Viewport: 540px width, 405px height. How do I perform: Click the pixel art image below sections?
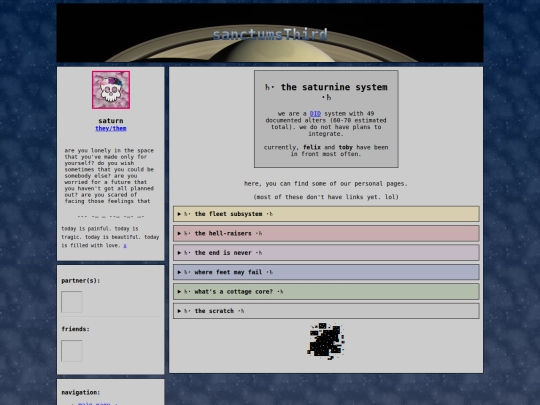click(326, 341)
